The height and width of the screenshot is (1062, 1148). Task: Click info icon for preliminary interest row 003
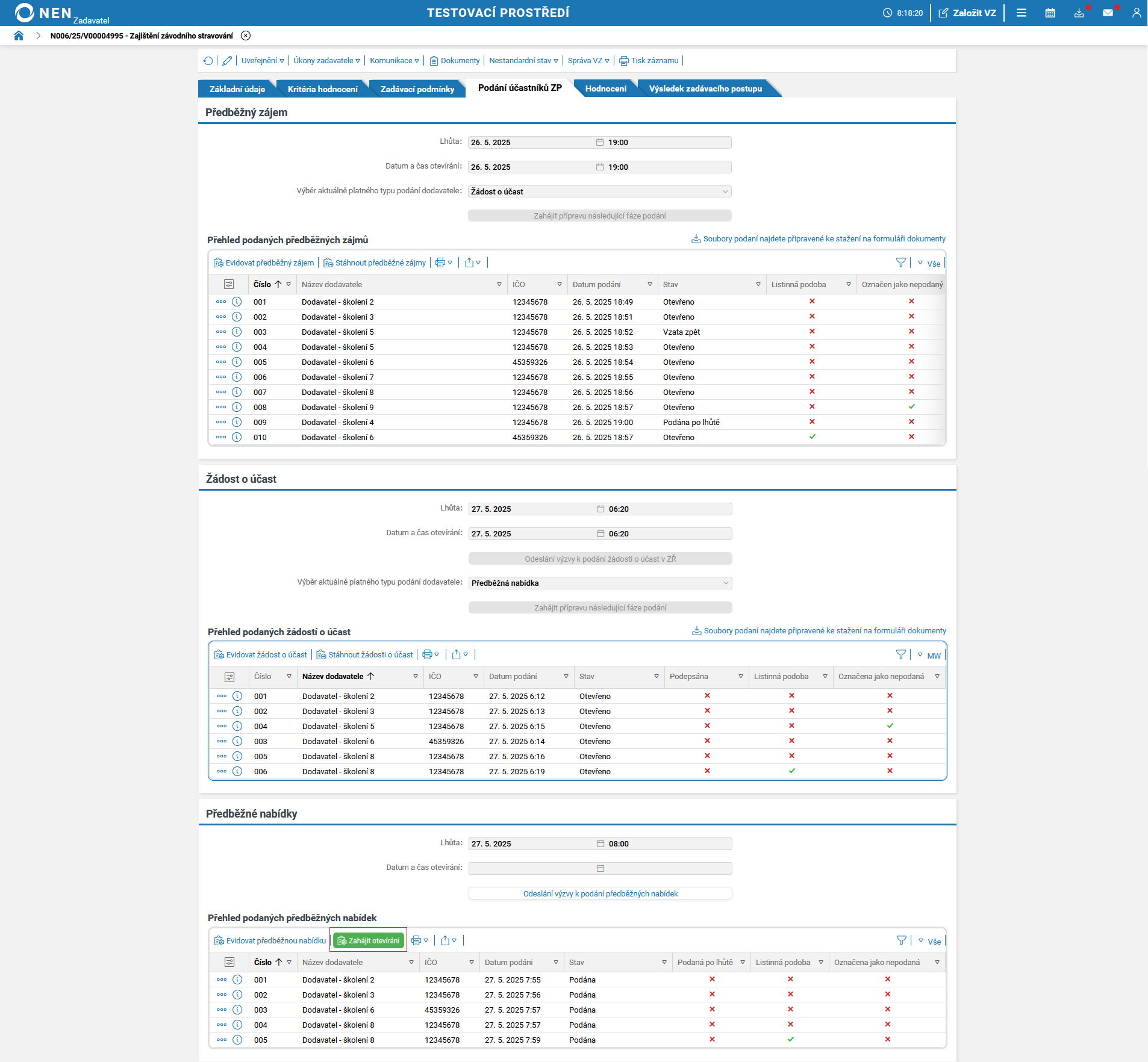[x=237, y=332]
